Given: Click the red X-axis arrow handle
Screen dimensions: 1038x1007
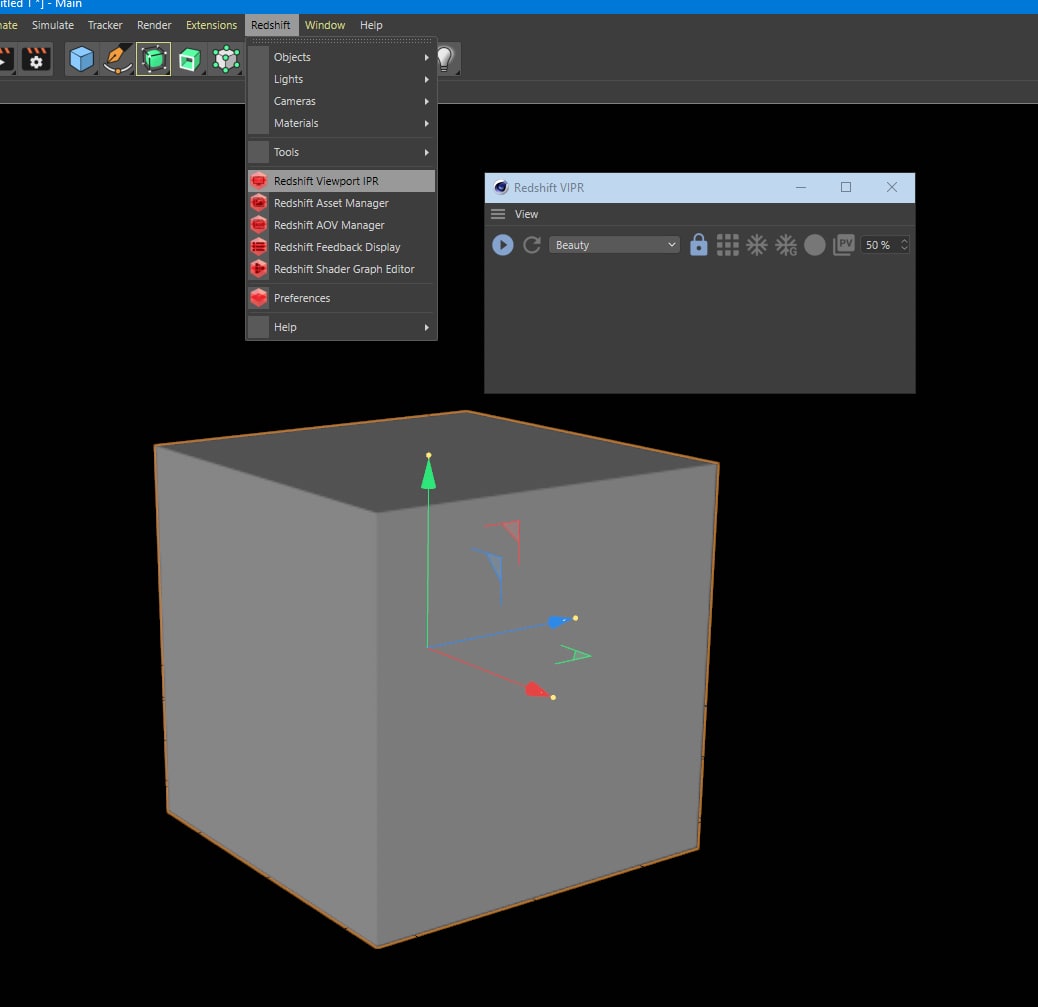Looking at the screenshot, I should [540, 691].
